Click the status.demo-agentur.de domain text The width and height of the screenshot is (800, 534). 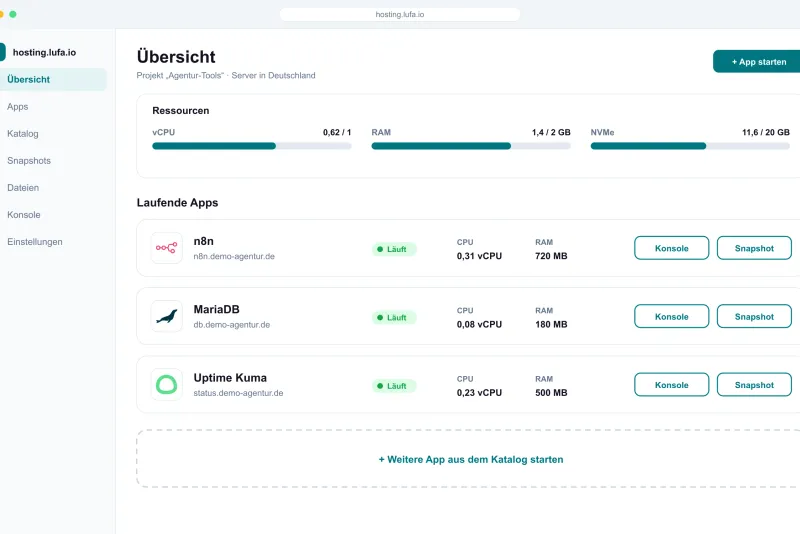click(238, 393)
